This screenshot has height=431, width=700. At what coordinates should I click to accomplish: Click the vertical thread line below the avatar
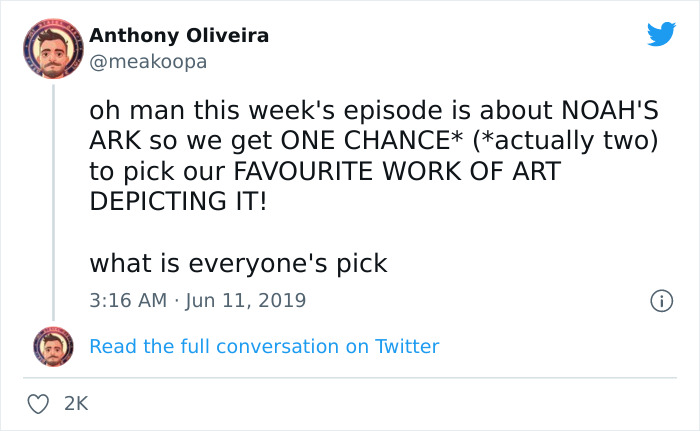[53, 200]
